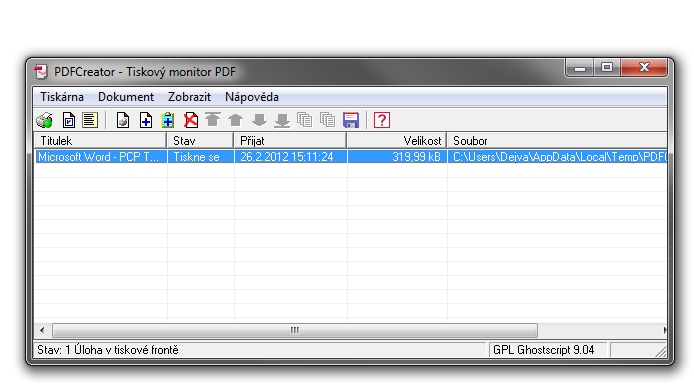Click the printer stop/start icon with green dot
The height and width of the screenshot is (390, 694).
[45, 120]
